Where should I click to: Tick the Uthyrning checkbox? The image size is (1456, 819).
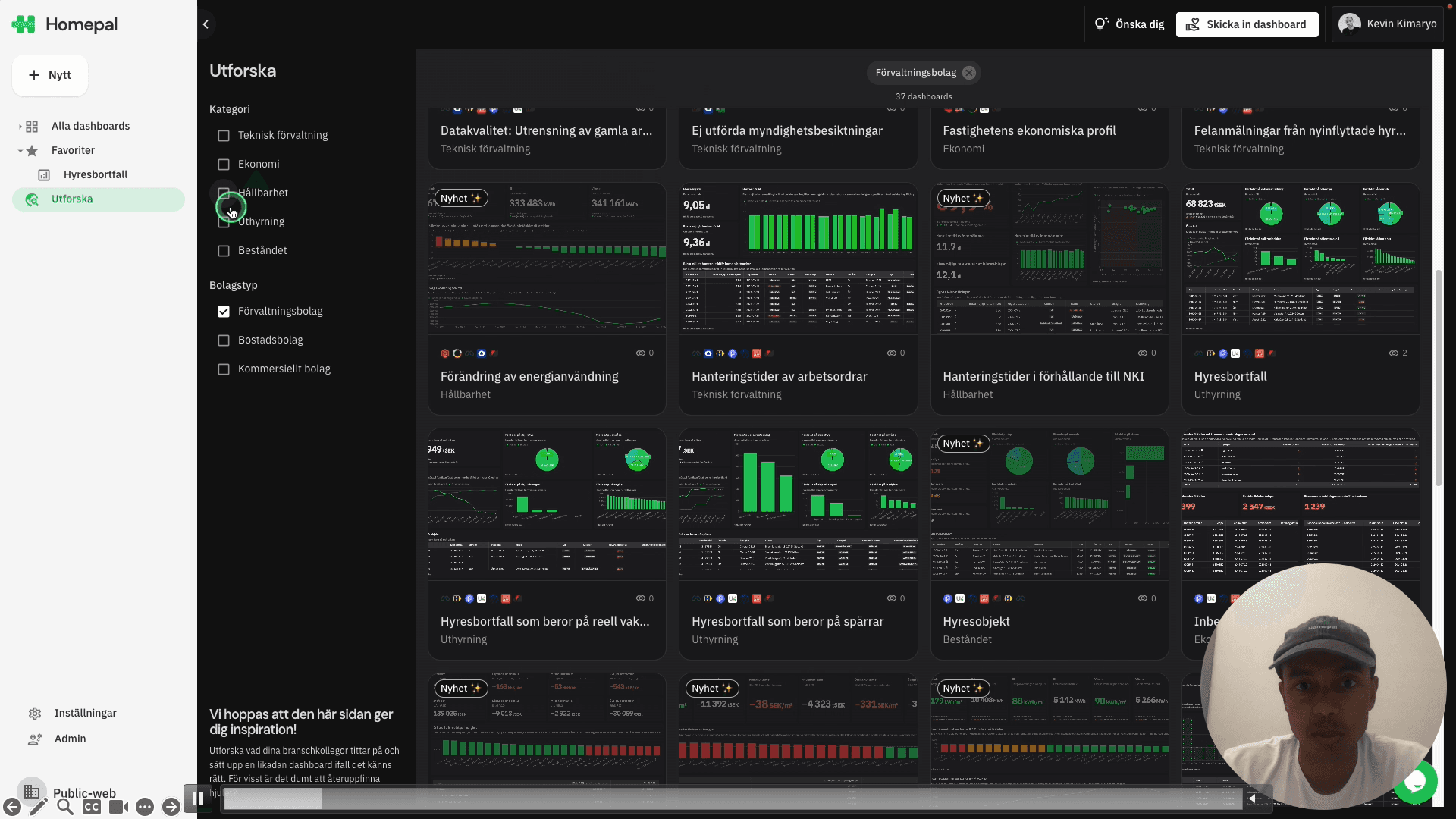point(224,222)
